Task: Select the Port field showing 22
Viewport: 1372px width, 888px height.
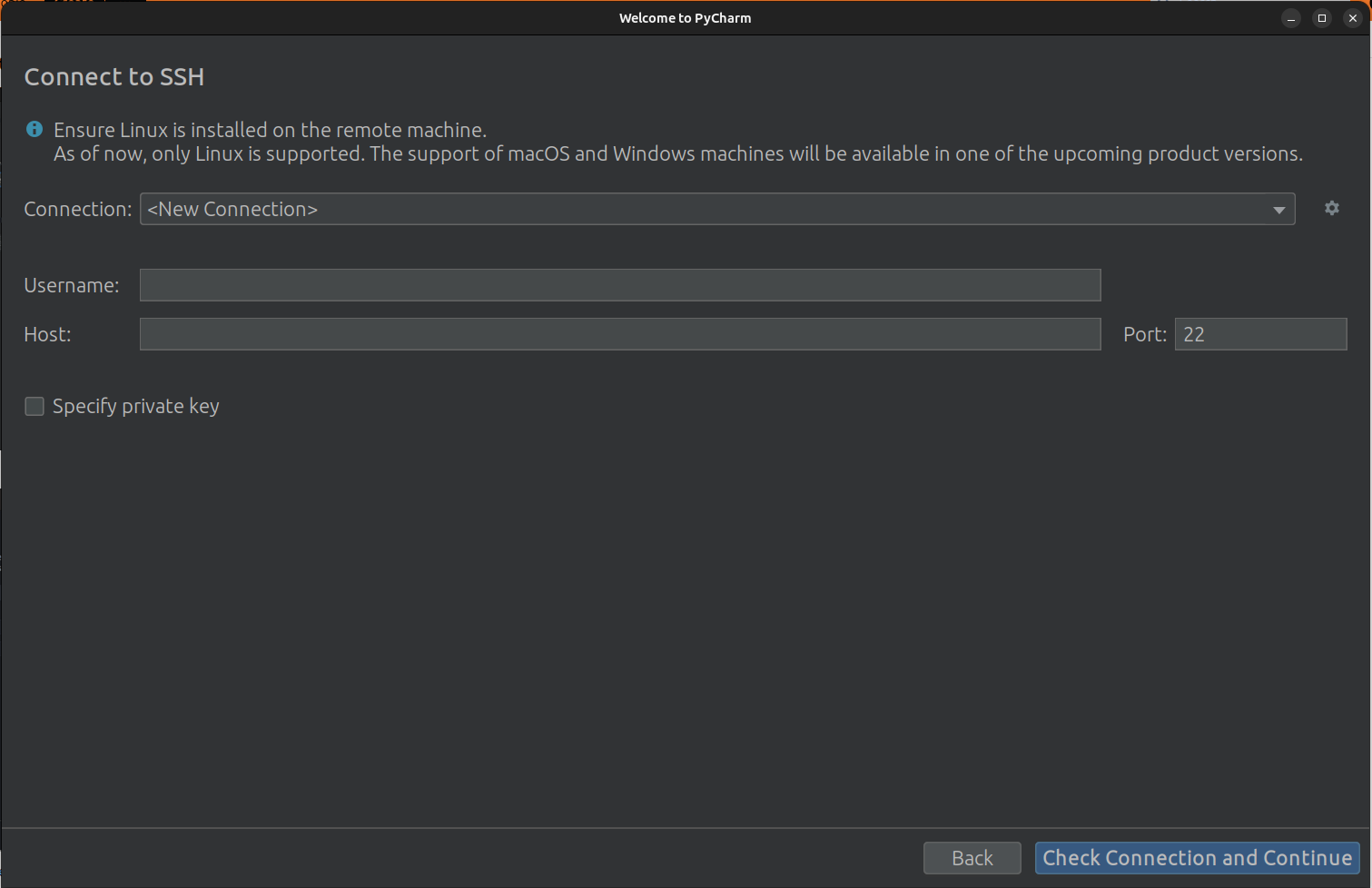Action: [x=1260, y=334]
